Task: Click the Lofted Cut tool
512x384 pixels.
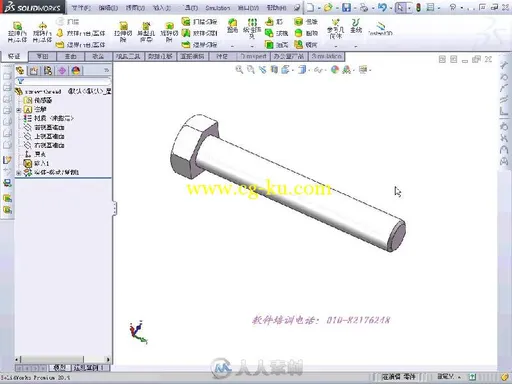Action: [200, 33]
